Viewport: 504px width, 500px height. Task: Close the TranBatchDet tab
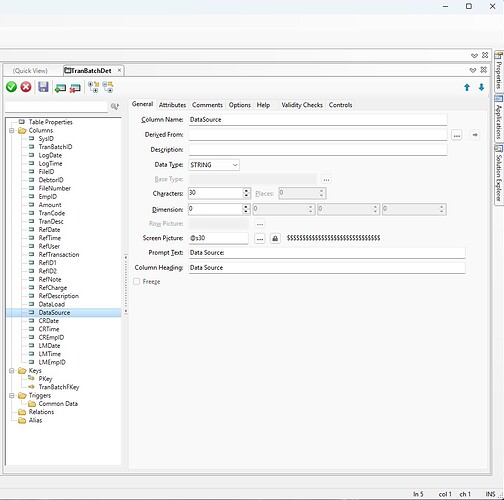click(x=119, y=70)
